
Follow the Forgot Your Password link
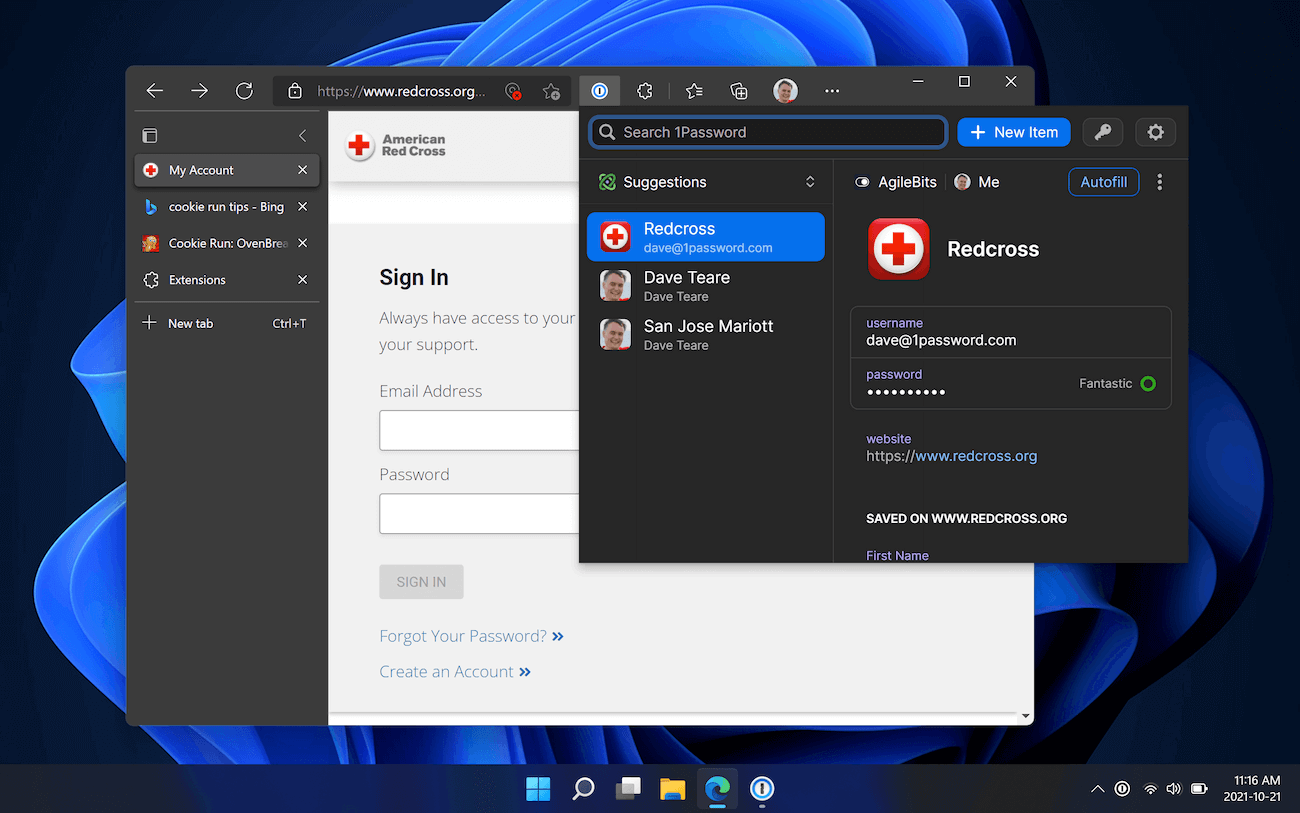462,635
